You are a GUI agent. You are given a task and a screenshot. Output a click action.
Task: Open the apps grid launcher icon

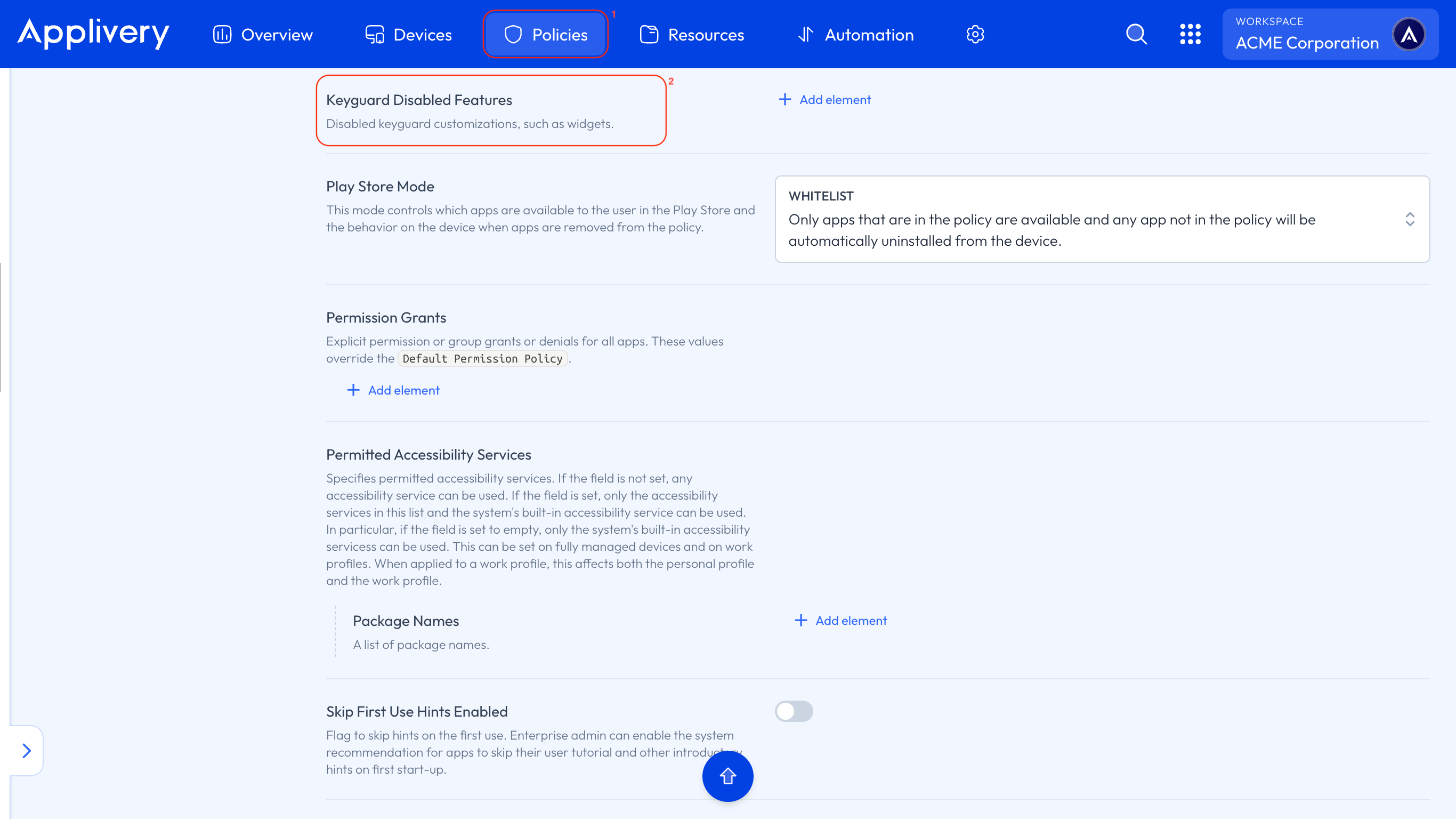click(1191, 34)
